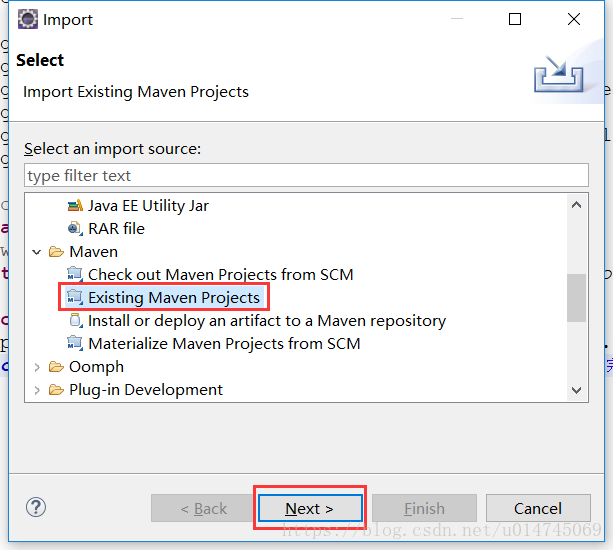Image resolution: width=613 pixels, height=550 pixels.
Task: Click the Plug-in Development folder icon
Action: tap(56, 390)
